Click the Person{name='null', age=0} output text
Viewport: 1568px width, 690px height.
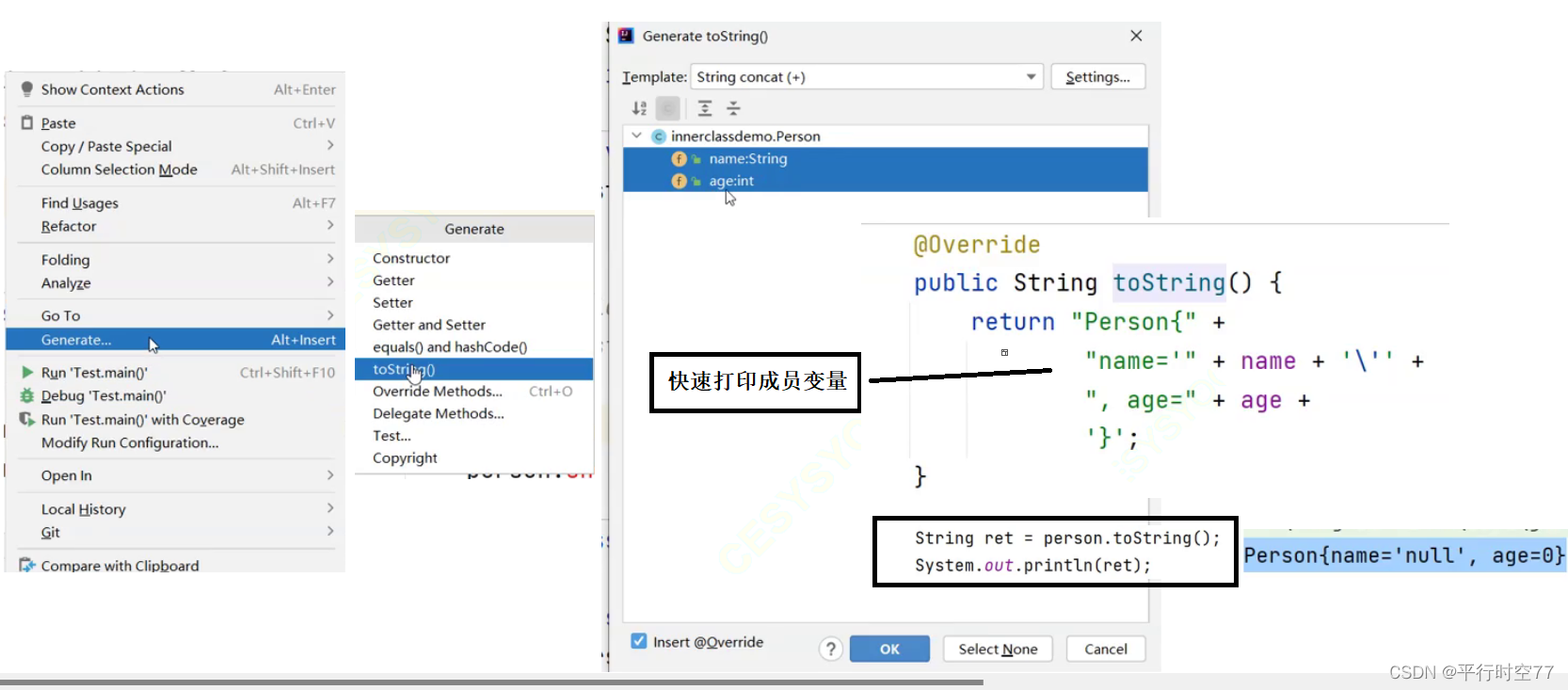[1403, 555]
